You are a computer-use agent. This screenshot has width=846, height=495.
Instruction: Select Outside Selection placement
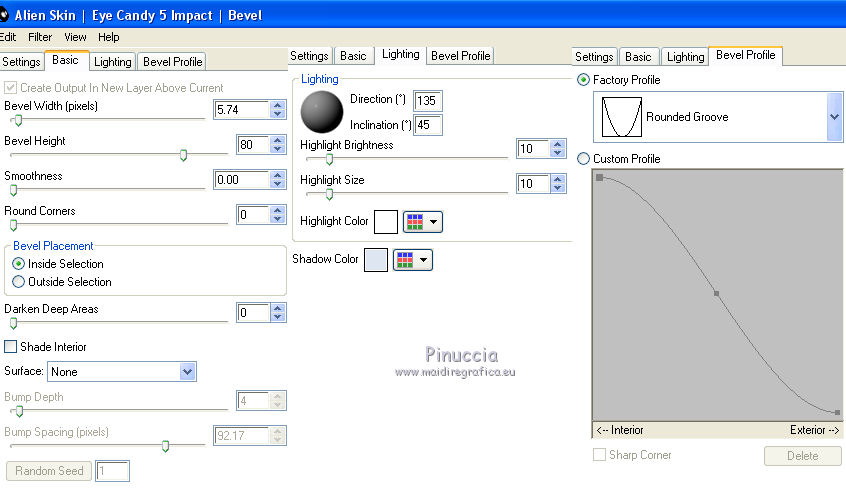18,282
